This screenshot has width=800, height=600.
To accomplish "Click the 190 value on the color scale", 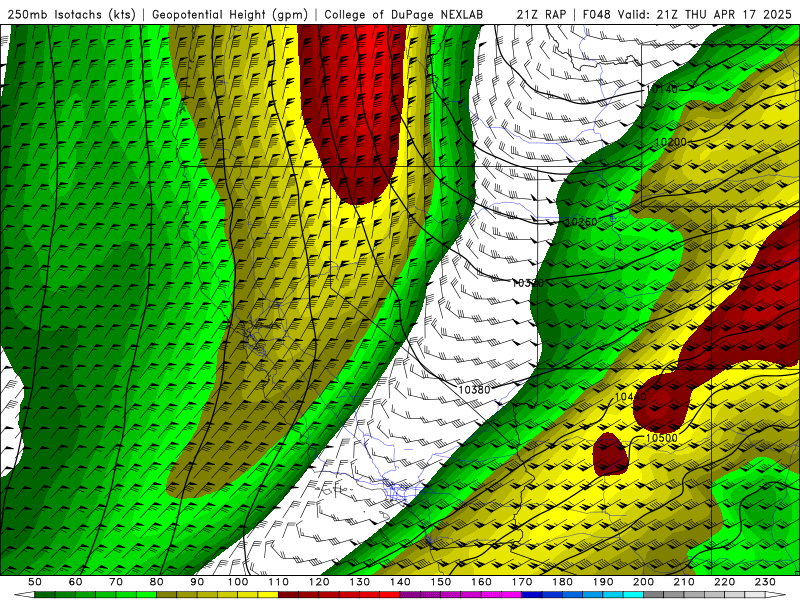I will 603,582.
